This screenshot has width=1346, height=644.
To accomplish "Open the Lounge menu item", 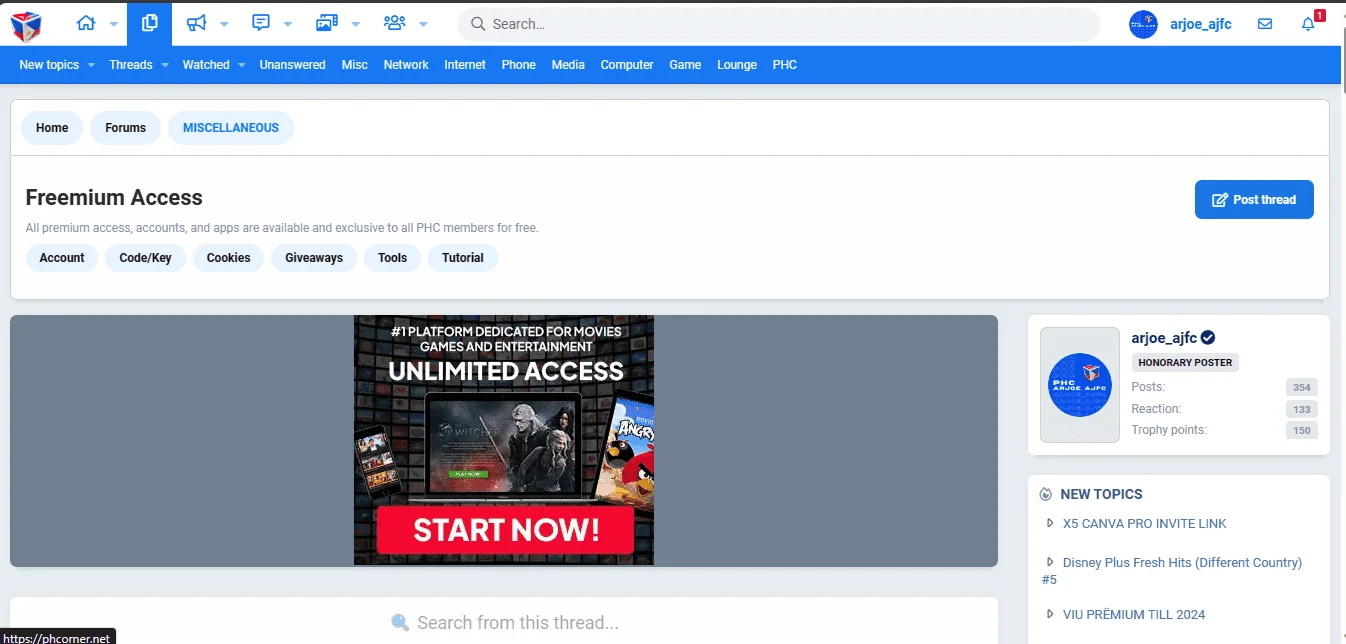I will coord(737,65).
